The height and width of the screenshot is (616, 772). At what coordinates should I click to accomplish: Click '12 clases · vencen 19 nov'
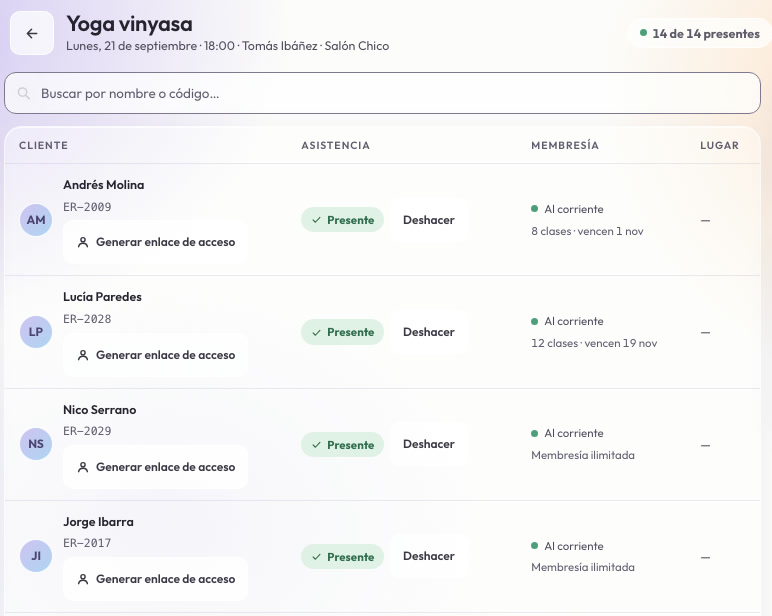click(x=594, y=343)
